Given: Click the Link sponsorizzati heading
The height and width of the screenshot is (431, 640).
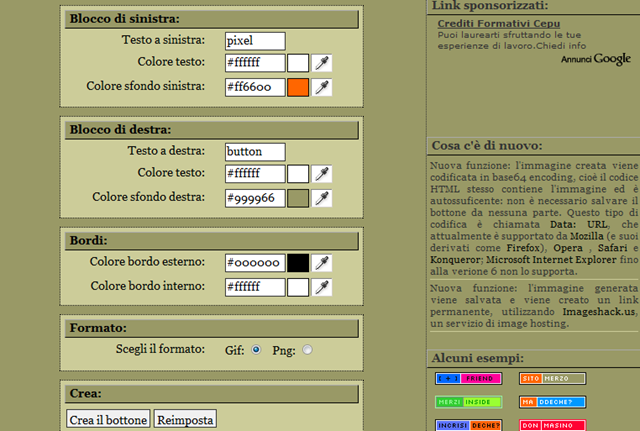Looking at the screenshot, I should (x=490, y=6).
